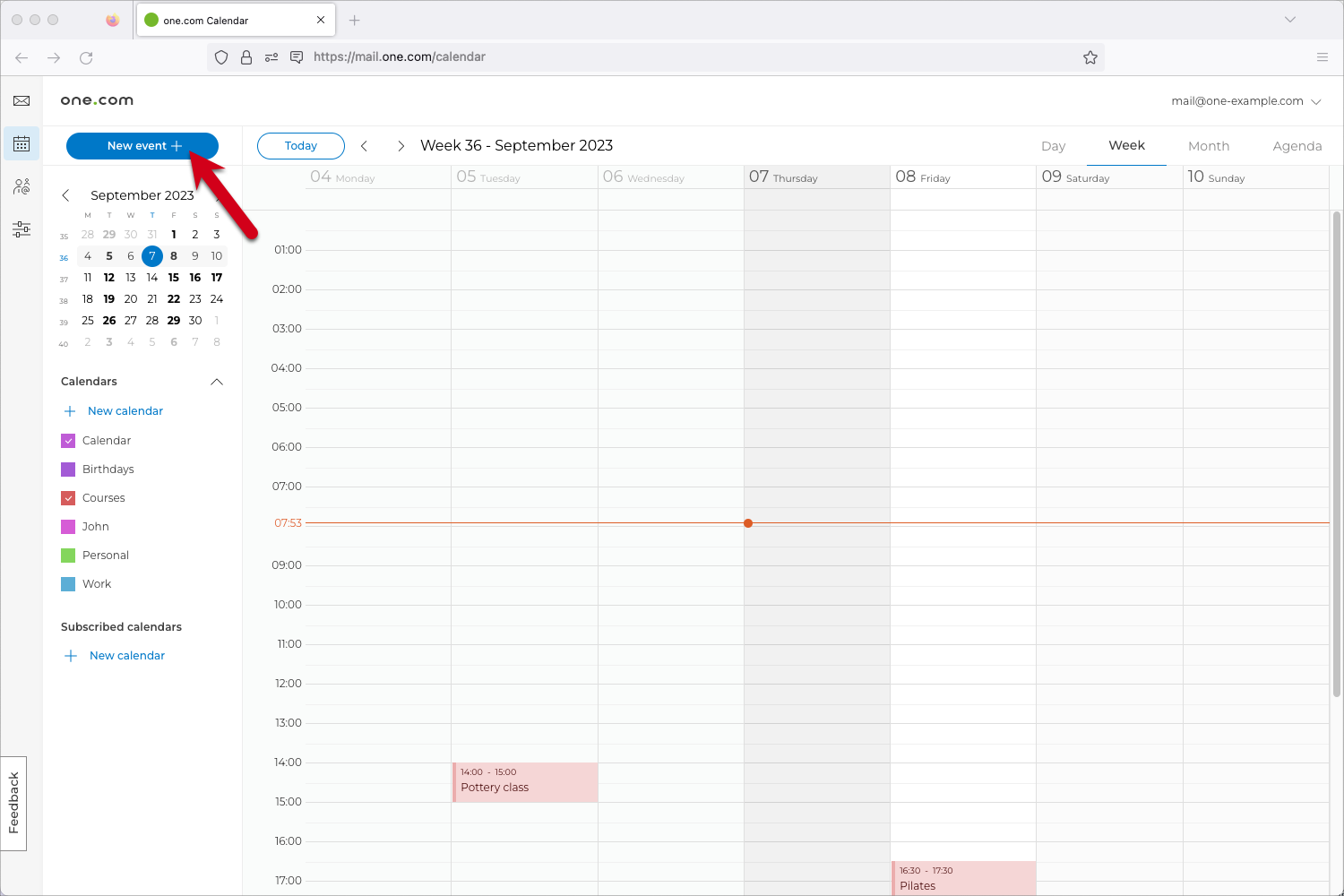
Task: Go to next week using right chevron
Action: [401, 146]
